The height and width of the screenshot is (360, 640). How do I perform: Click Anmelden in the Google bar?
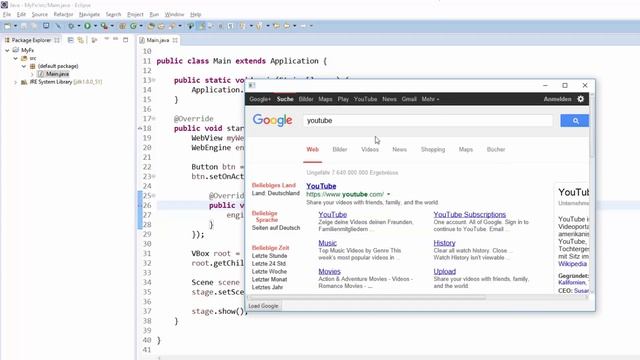[x=557, y=99]
